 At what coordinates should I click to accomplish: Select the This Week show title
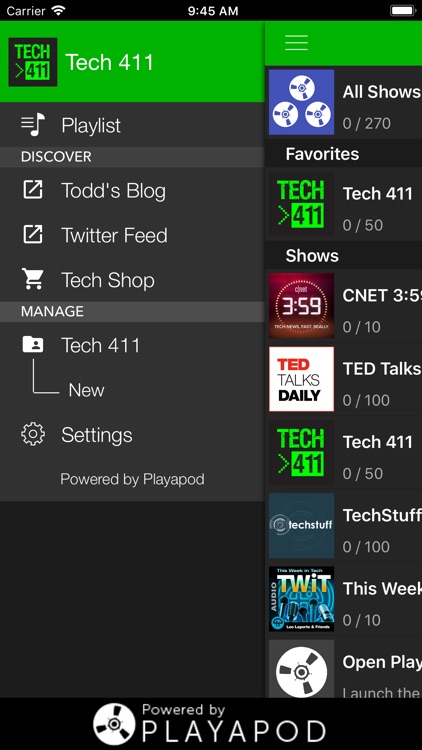click(x=382, y=588)
